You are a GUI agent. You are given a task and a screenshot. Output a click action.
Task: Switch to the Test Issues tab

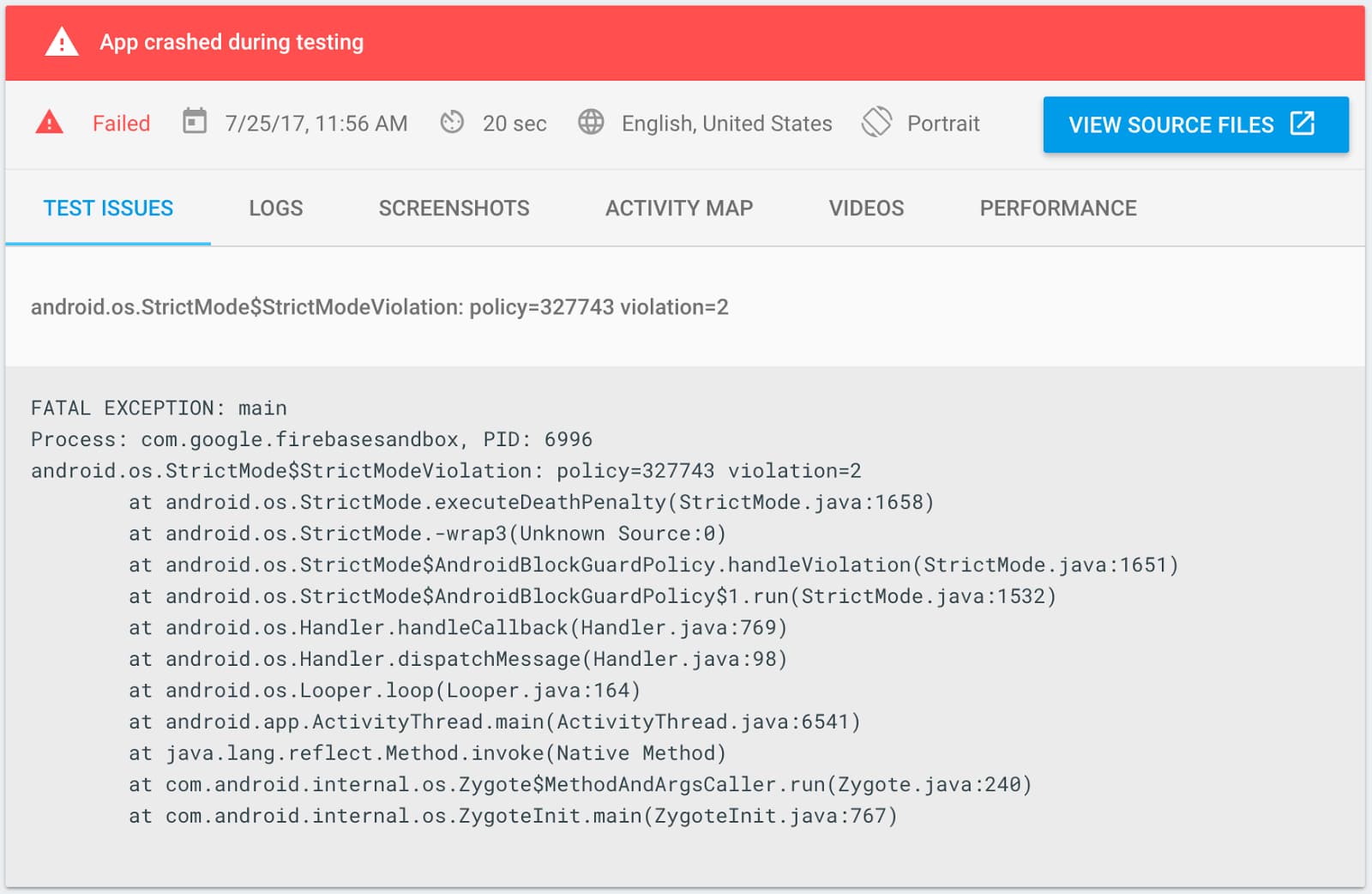point(108,208)
